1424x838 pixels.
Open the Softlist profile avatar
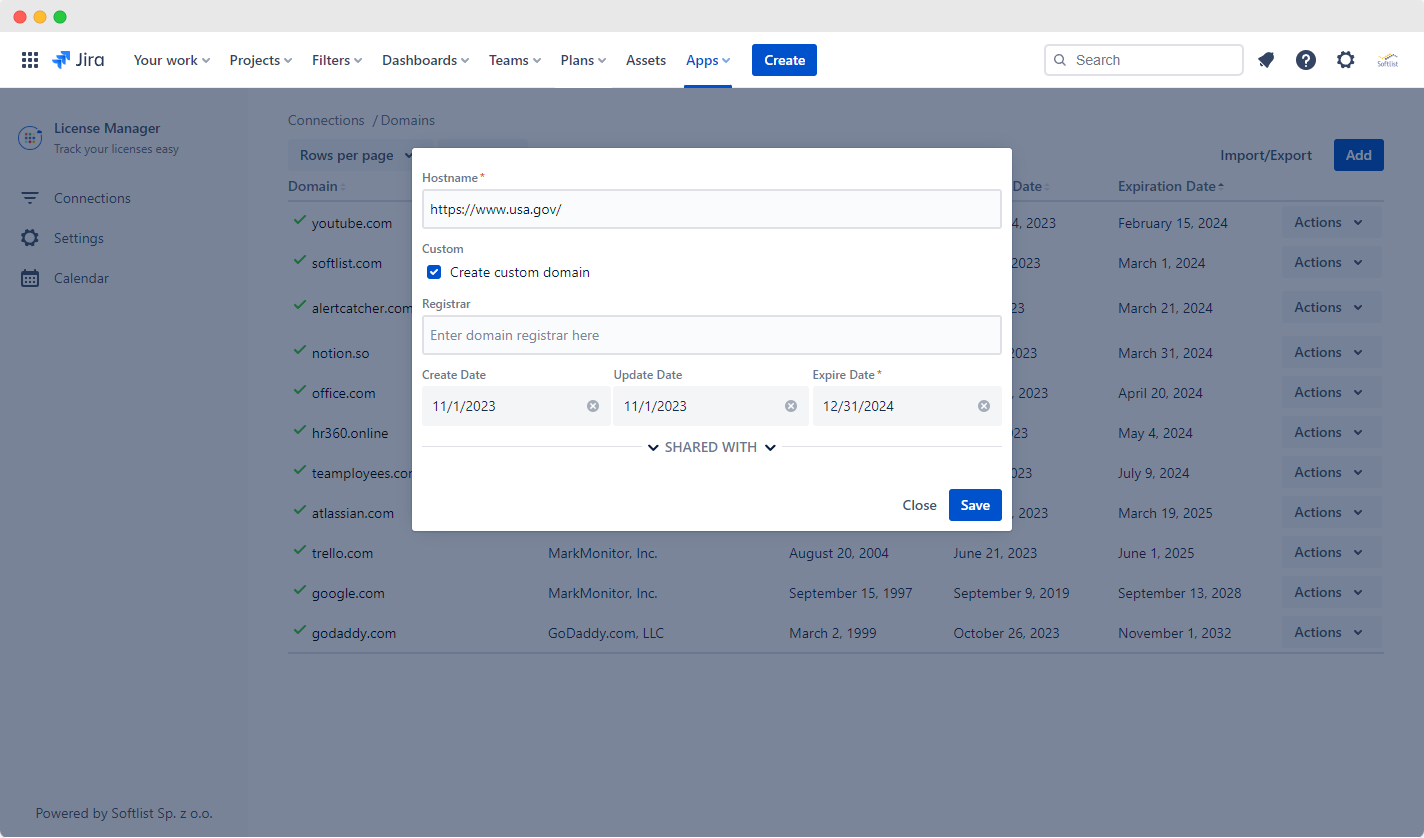[1387, 60]
